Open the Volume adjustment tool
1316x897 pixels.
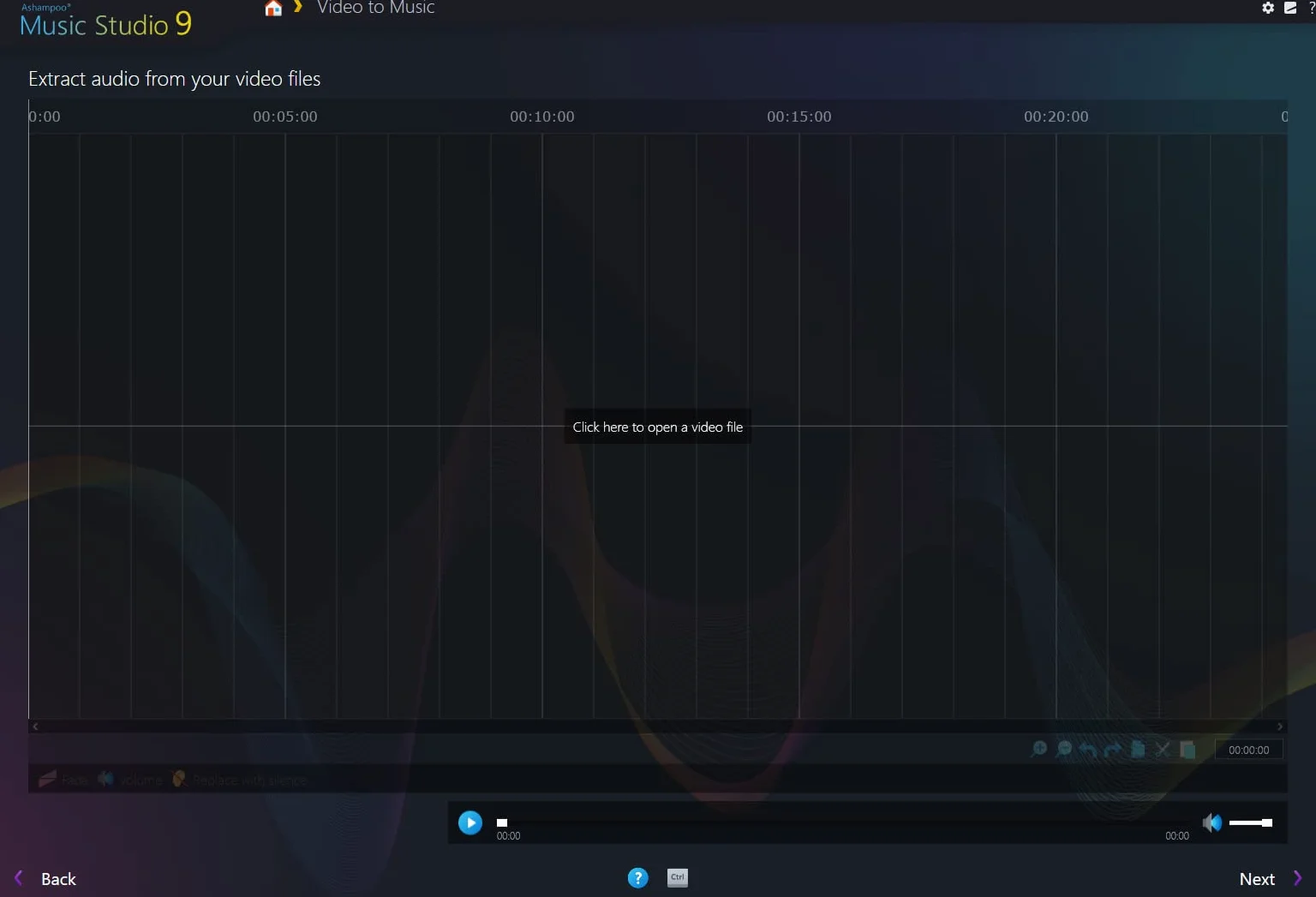pos(129,780)
